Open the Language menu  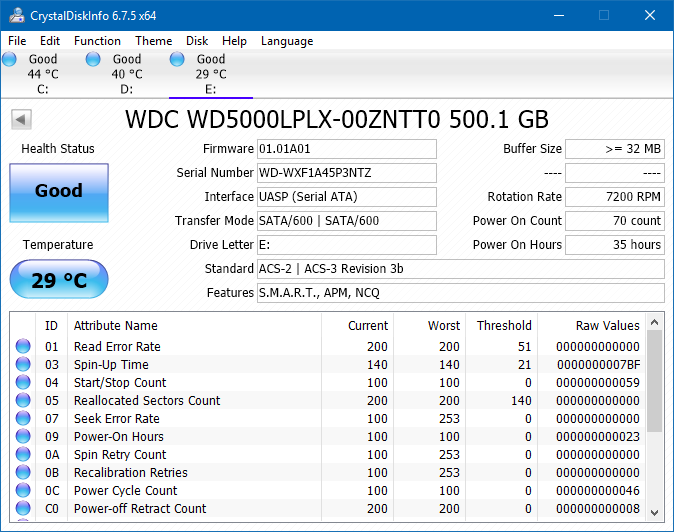click(x=287, y=41)
